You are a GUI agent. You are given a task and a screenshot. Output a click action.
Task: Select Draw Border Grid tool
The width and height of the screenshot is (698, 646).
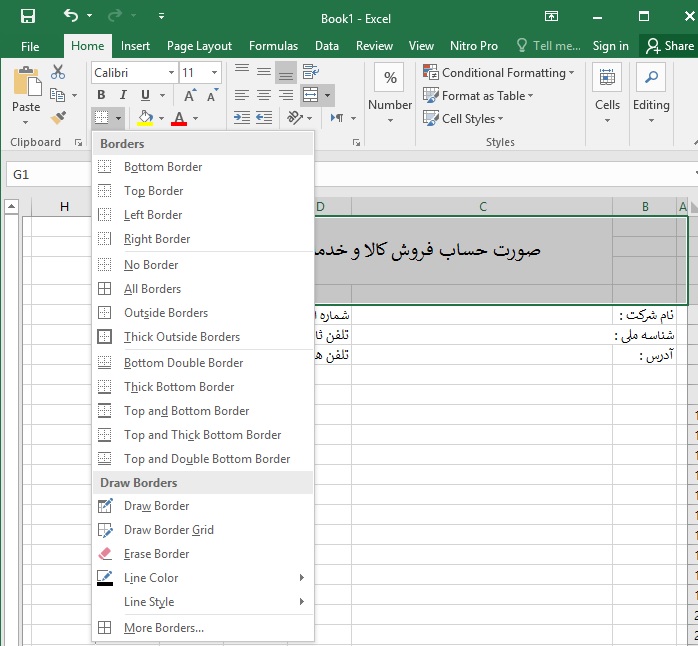pos(203,530)
